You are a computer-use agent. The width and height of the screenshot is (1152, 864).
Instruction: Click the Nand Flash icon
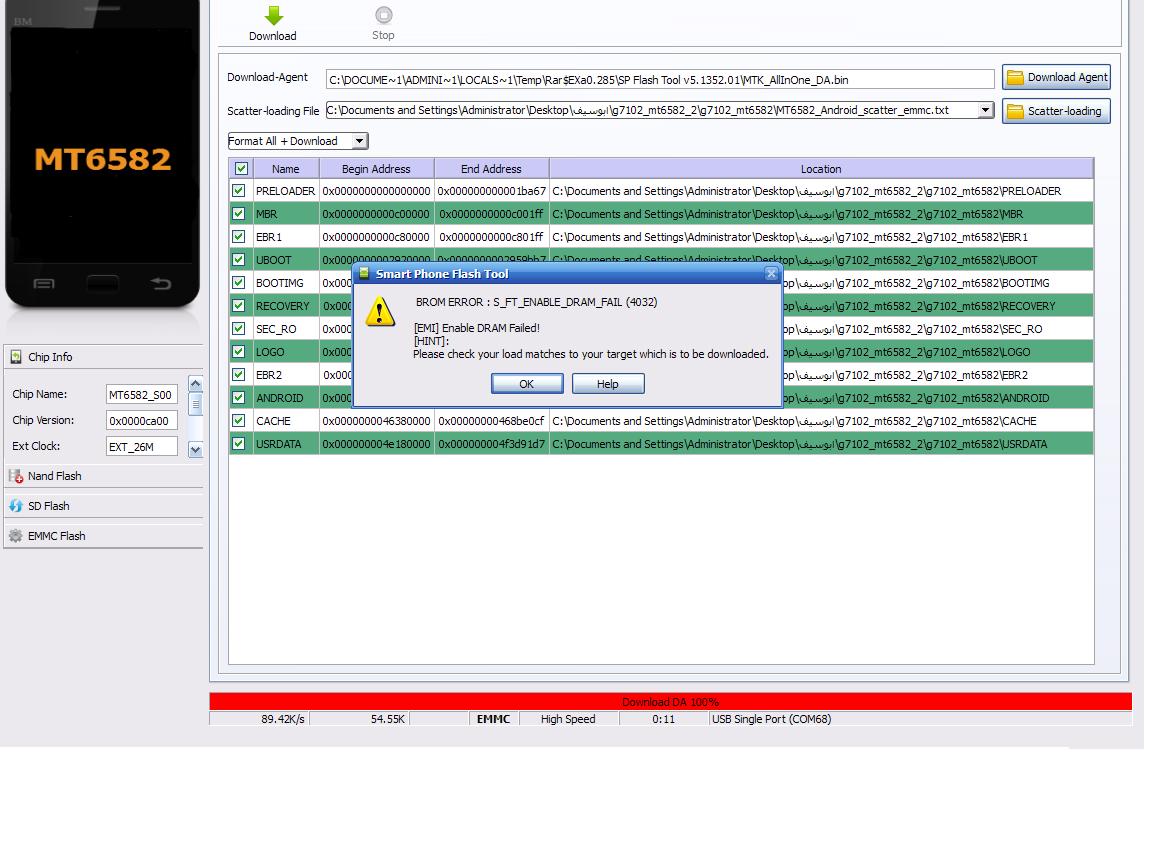15,476
